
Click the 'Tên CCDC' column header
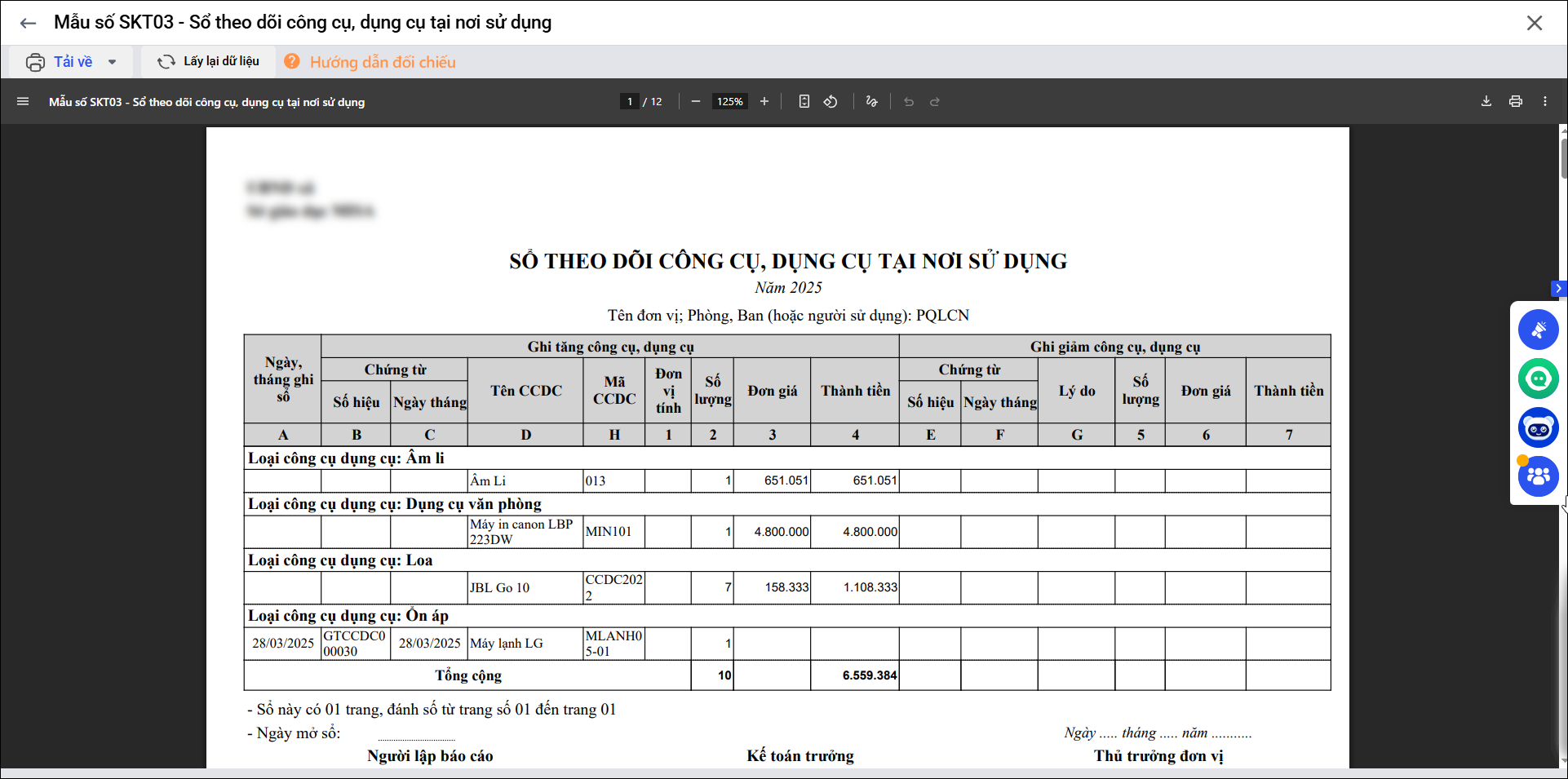525,391
